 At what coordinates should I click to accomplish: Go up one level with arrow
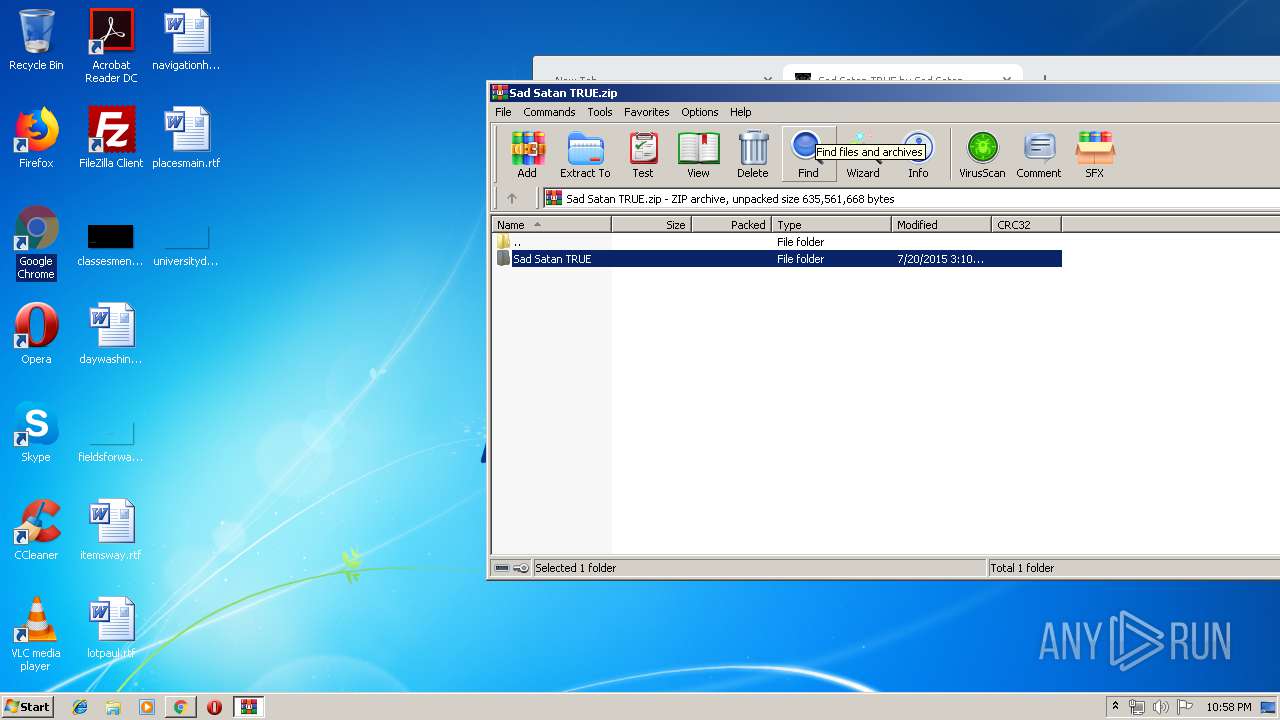(512, 198)
